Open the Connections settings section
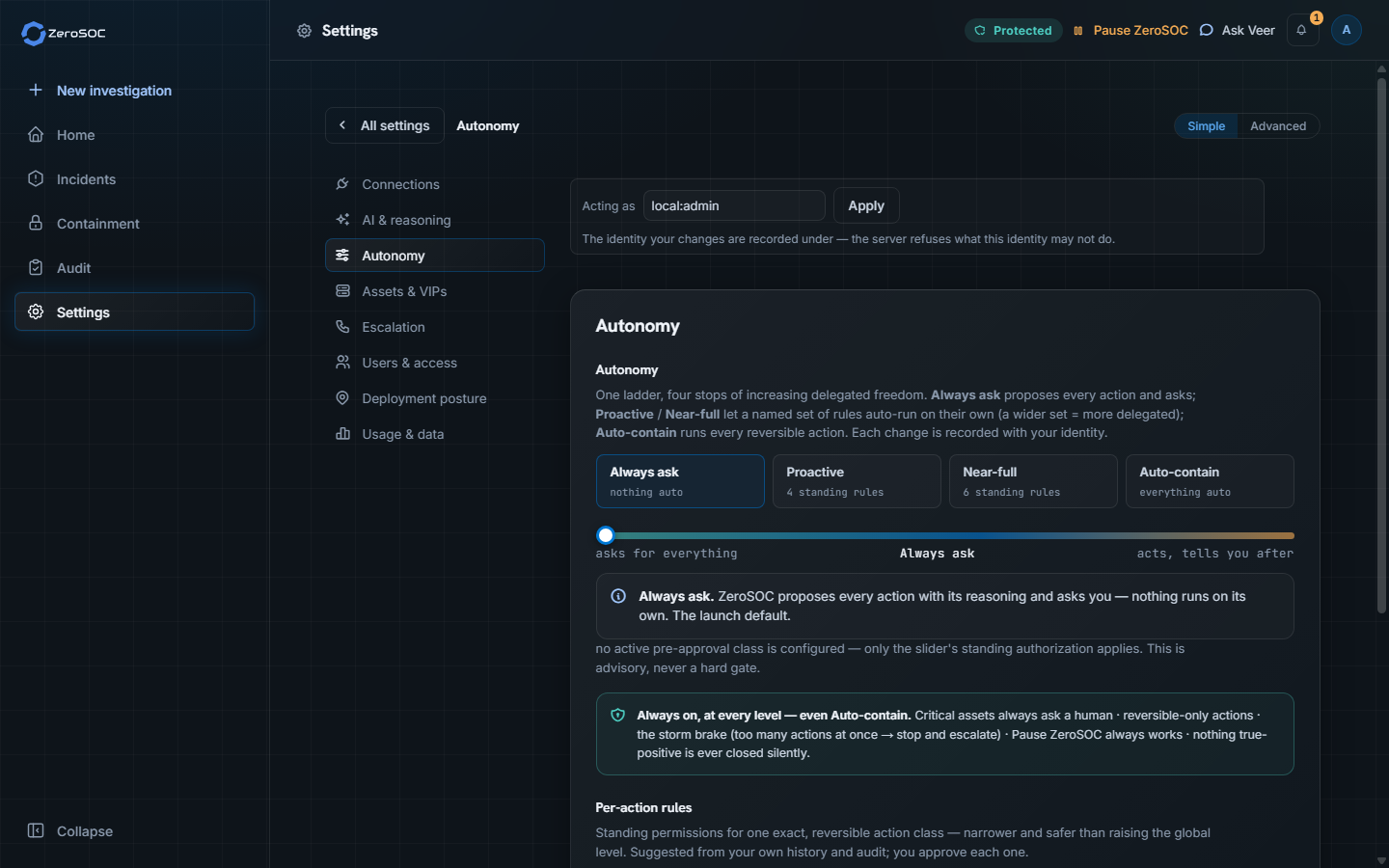The height and width of the screenshot is (868, 1389). [435, 184]
